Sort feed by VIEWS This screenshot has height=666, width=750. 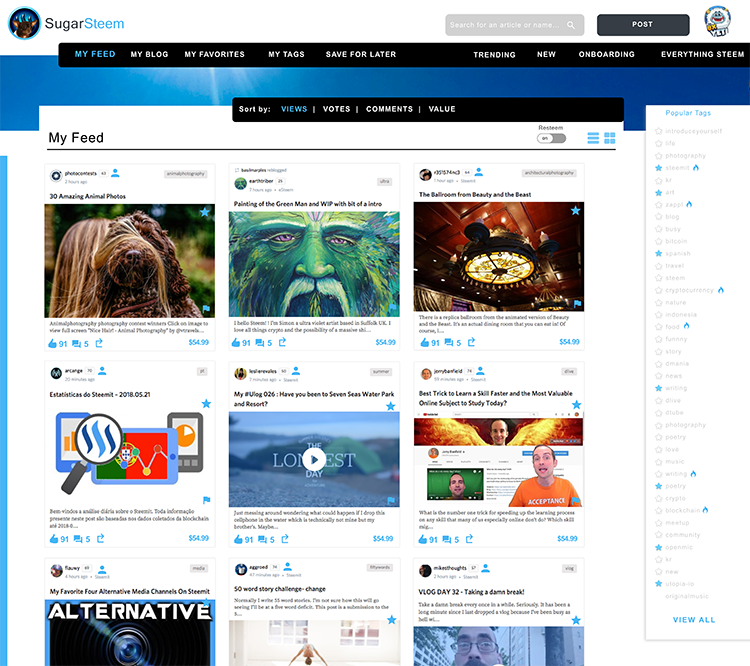(x=294, y=109)
